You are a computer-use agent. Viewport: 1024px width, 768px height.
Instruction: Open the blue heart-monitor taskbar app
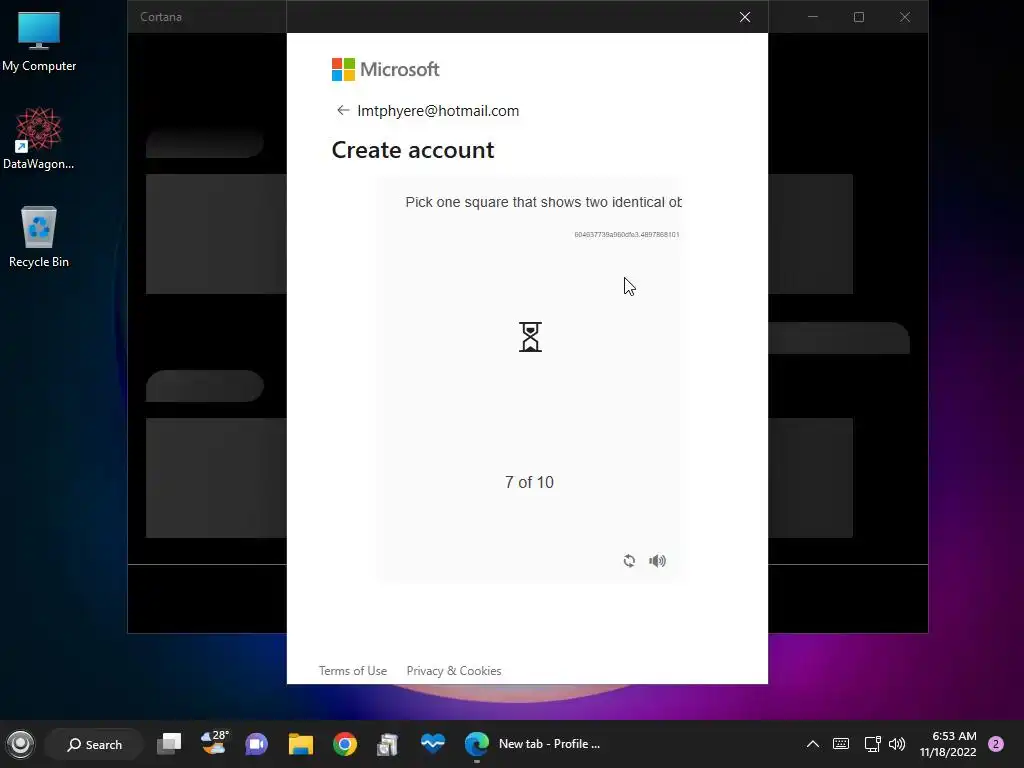point(432,743)
